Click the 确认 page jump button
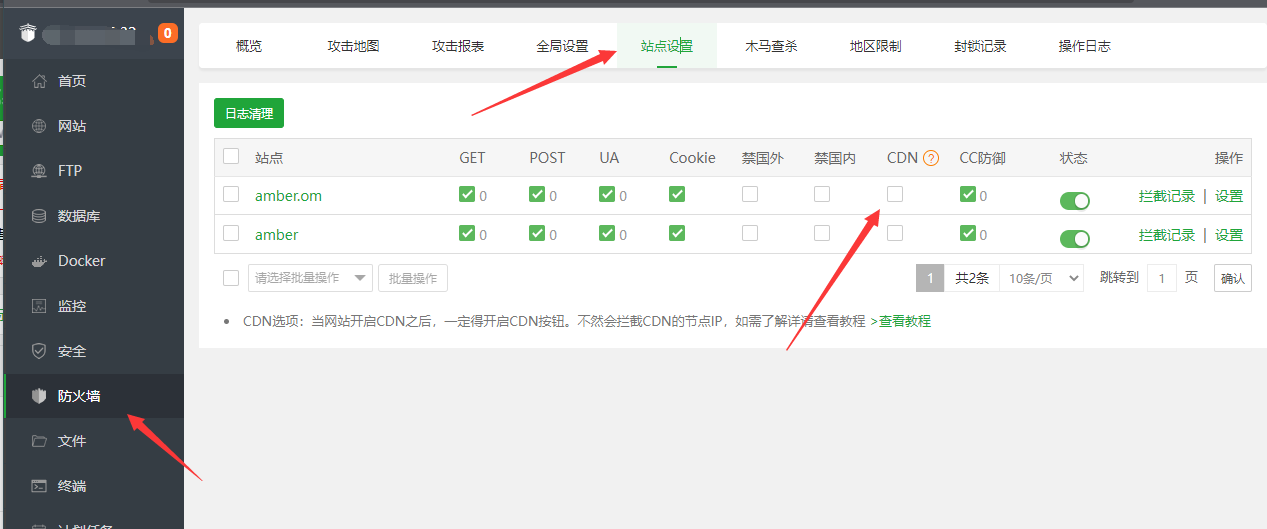1267x529 pixels. click(x=1233, y=278)
